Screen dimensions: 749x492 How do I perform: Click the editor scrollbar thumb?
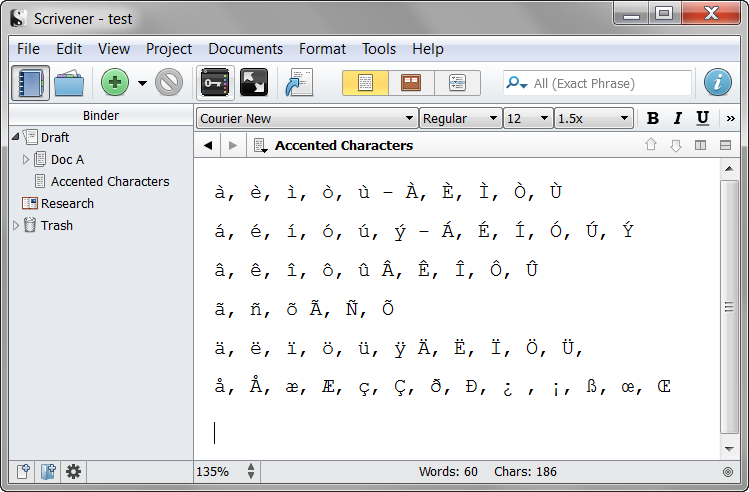click(729, 306)
